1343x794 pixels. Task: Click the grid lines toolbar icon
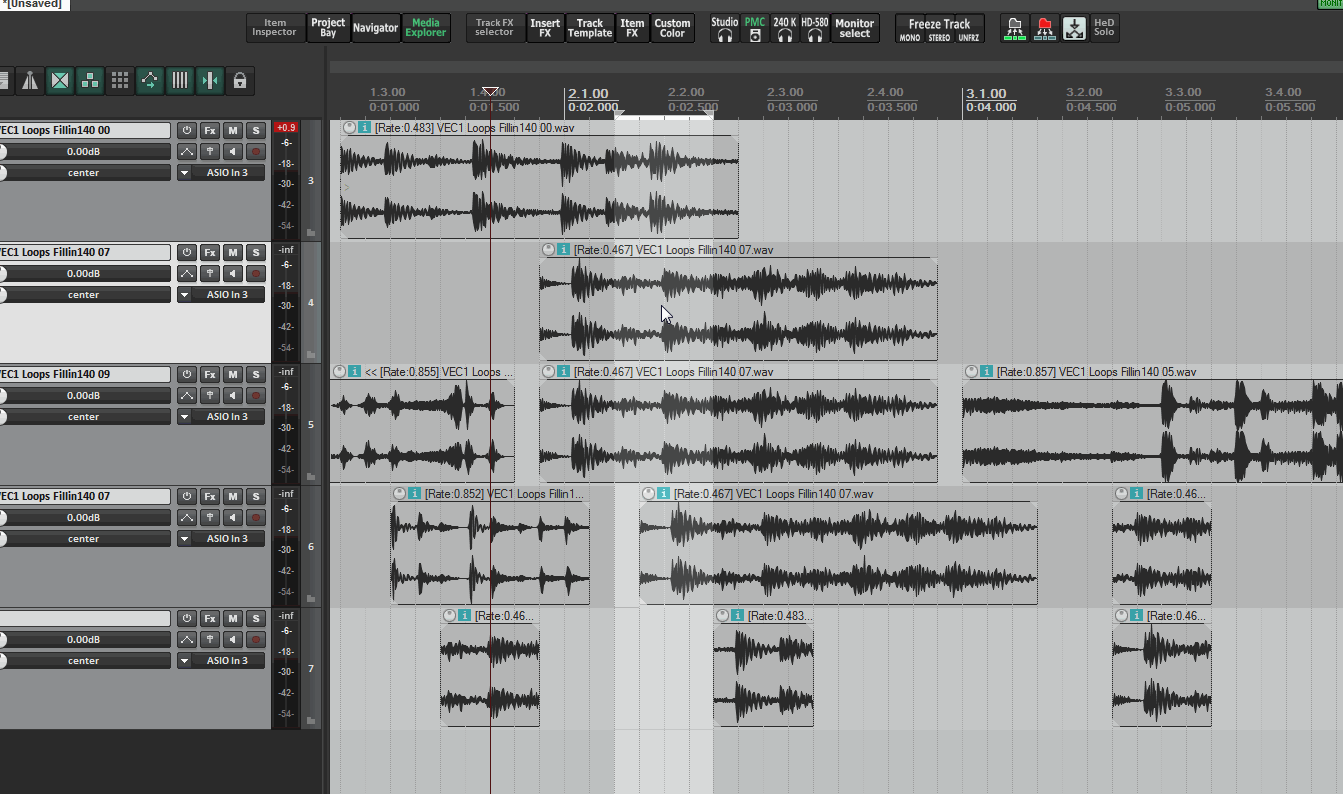point(180,81)
